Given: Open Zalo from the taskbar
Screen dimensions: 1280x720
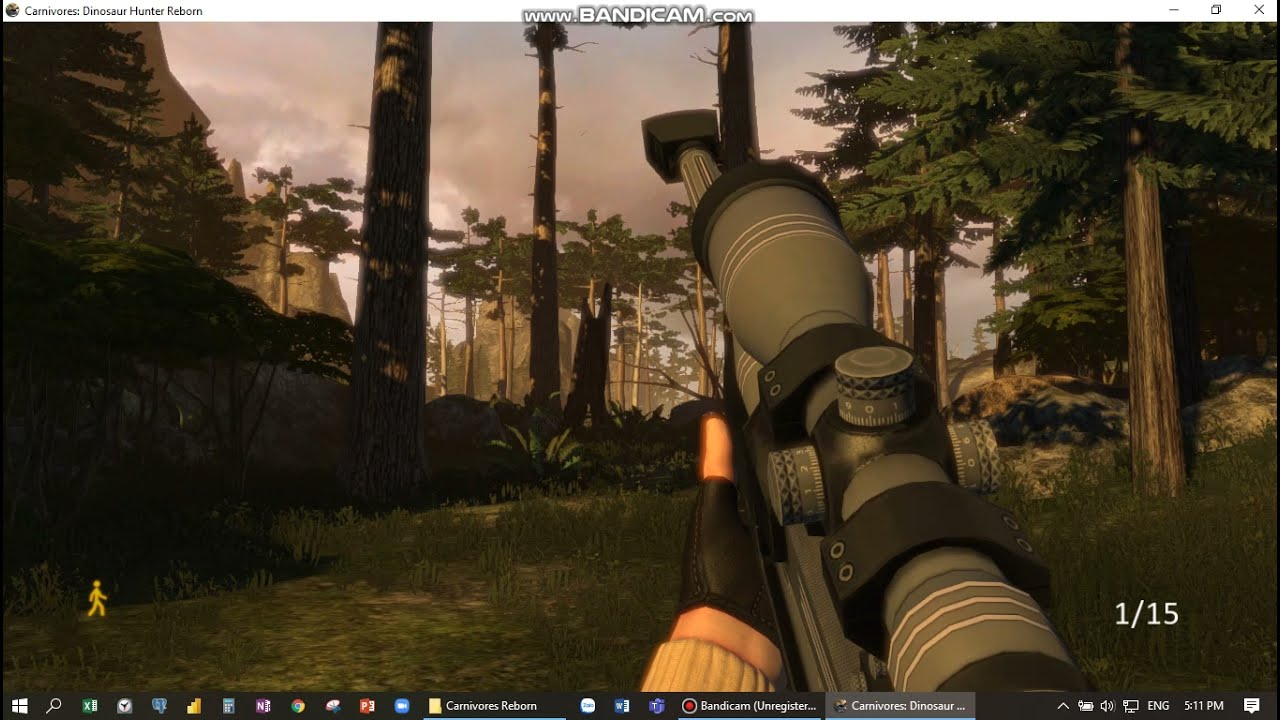Looking at the screenshot, I should (588, 705).
